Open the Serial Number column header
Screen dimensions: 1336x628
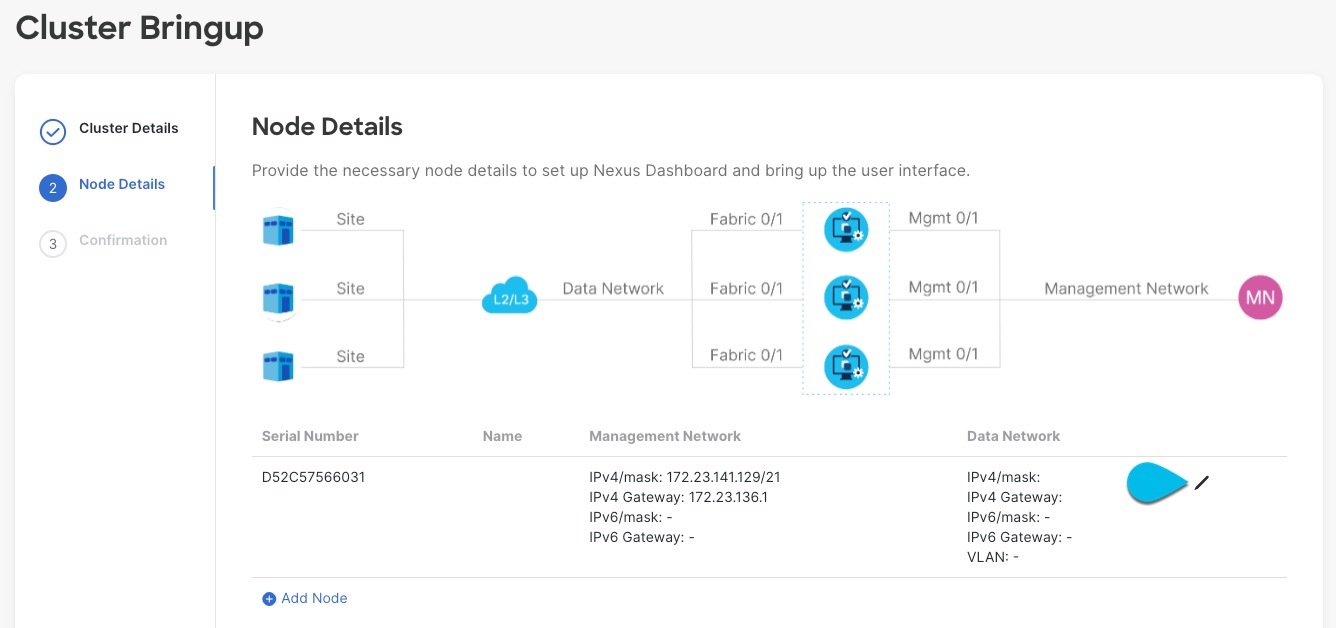click(x=309, y=436)
